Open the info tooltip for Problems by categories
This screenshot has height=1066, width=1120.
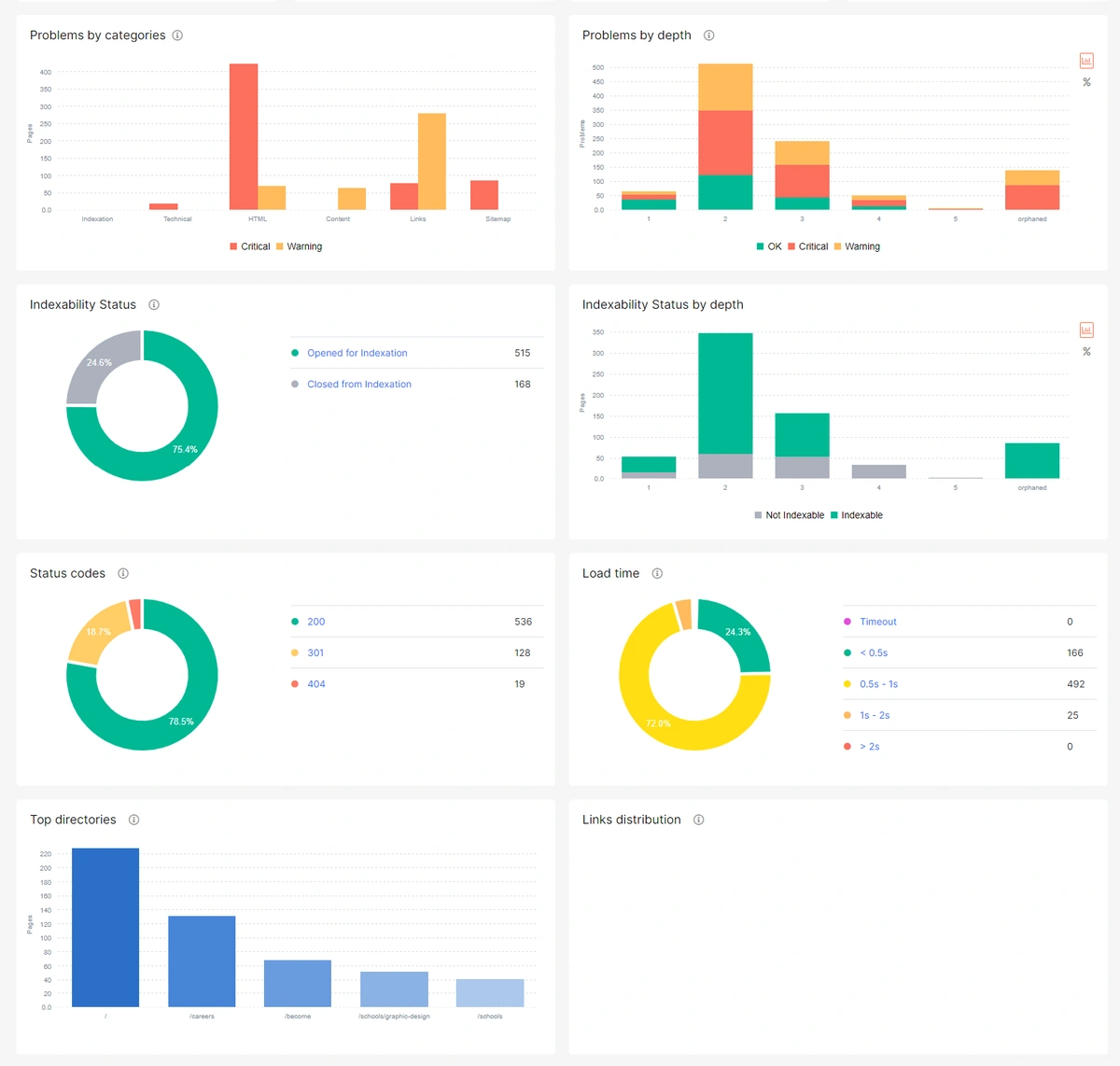point(177,35)
